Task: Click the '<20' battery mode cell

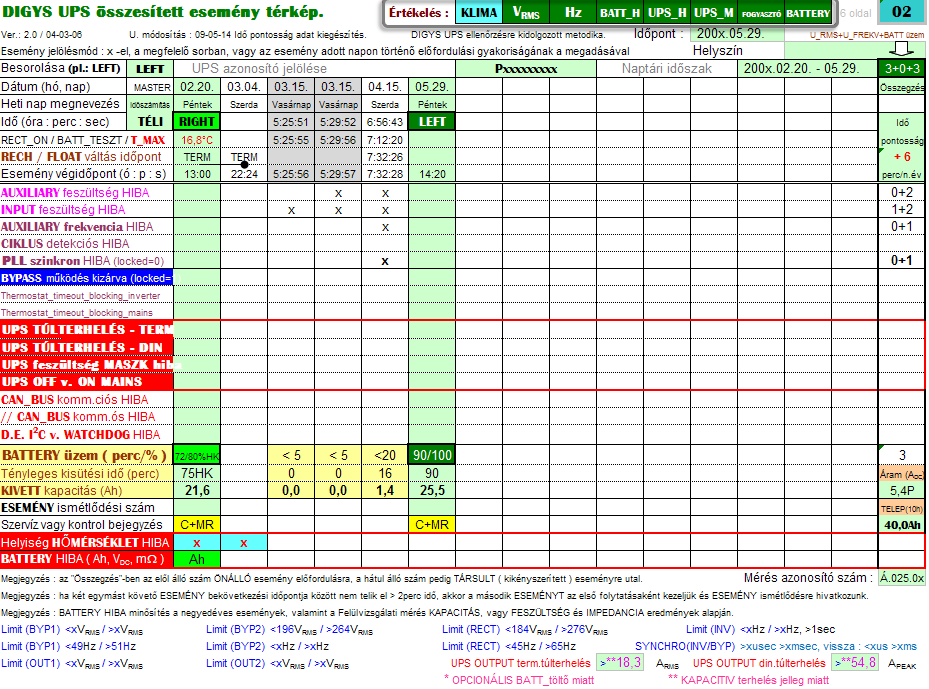Action: [385, 456]
